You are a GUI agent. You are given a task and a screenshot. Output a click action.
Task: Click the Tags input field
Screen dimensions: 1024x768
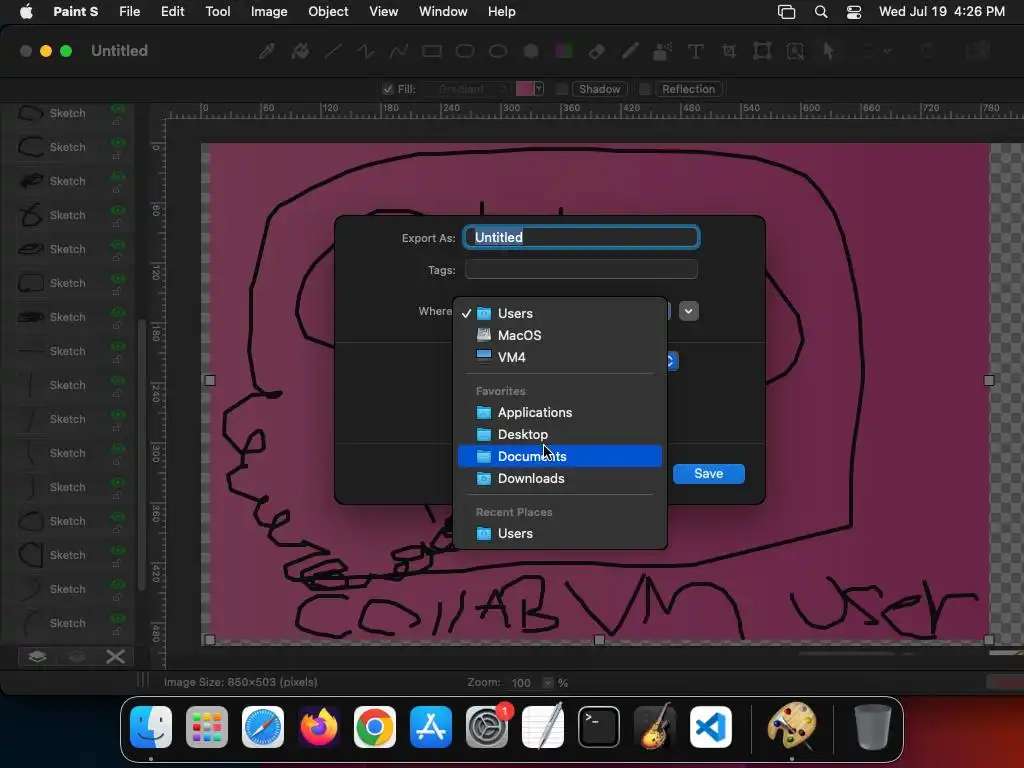pyautogui.click(x=581, y=269)
